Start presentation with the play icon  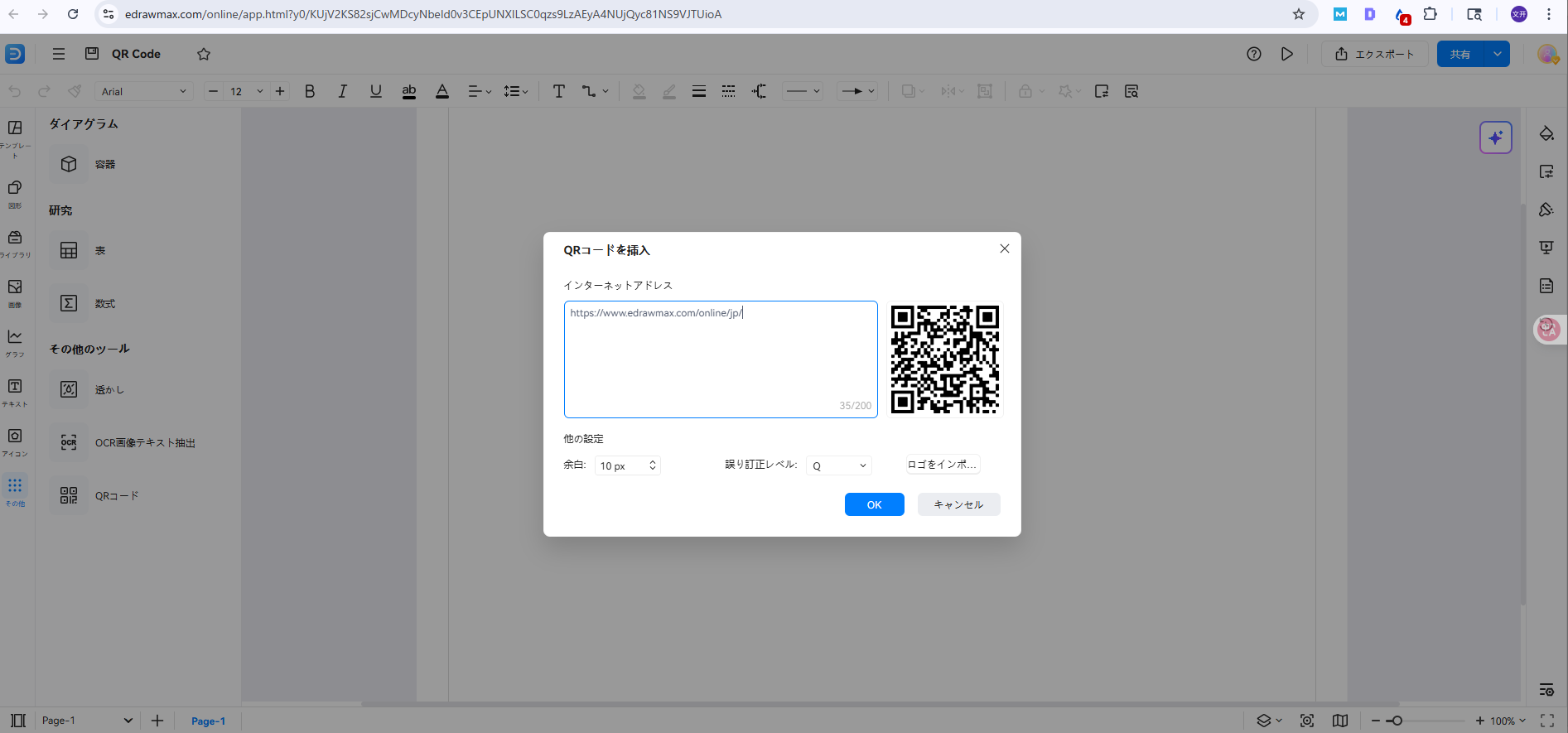point(1286,54)
